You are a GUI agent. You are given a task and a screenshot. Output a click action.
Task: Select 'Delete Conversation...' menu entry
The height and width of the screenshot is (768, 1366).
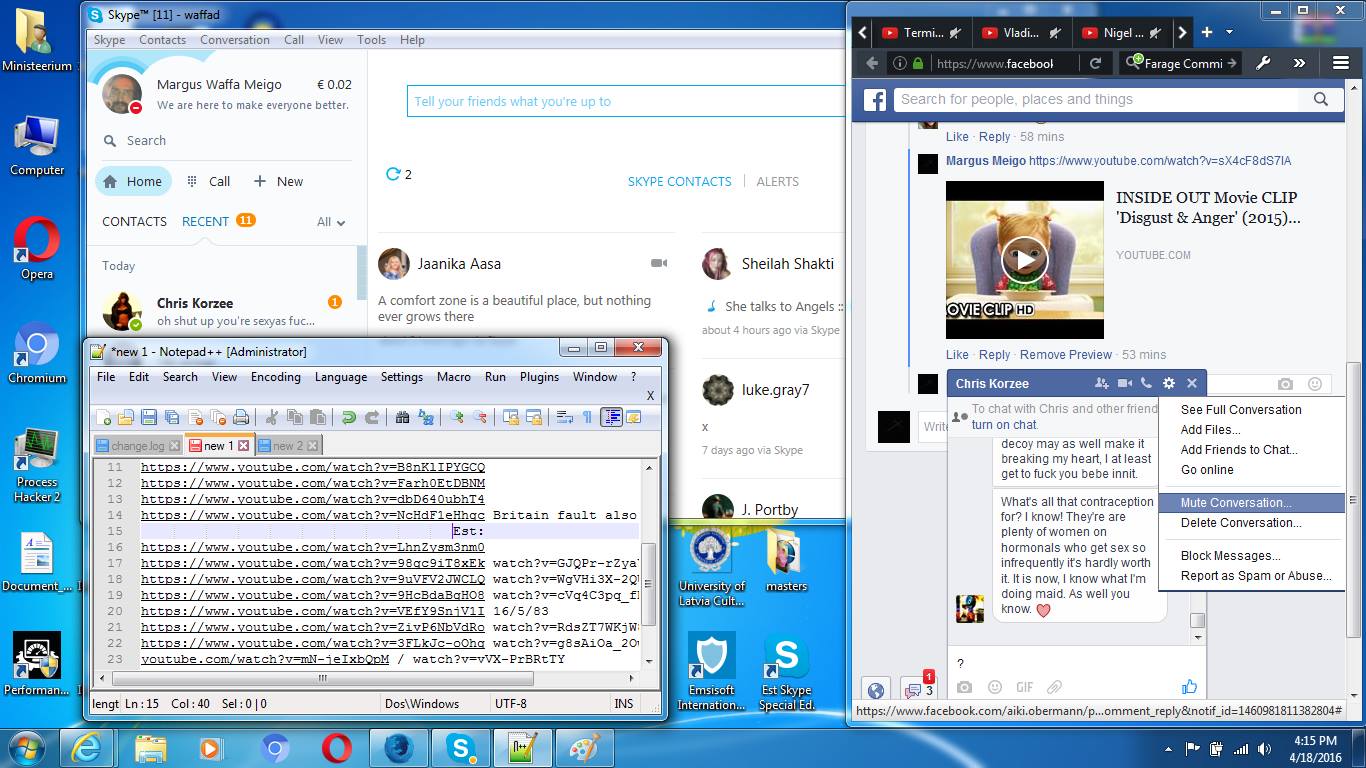pos(1252,523)
